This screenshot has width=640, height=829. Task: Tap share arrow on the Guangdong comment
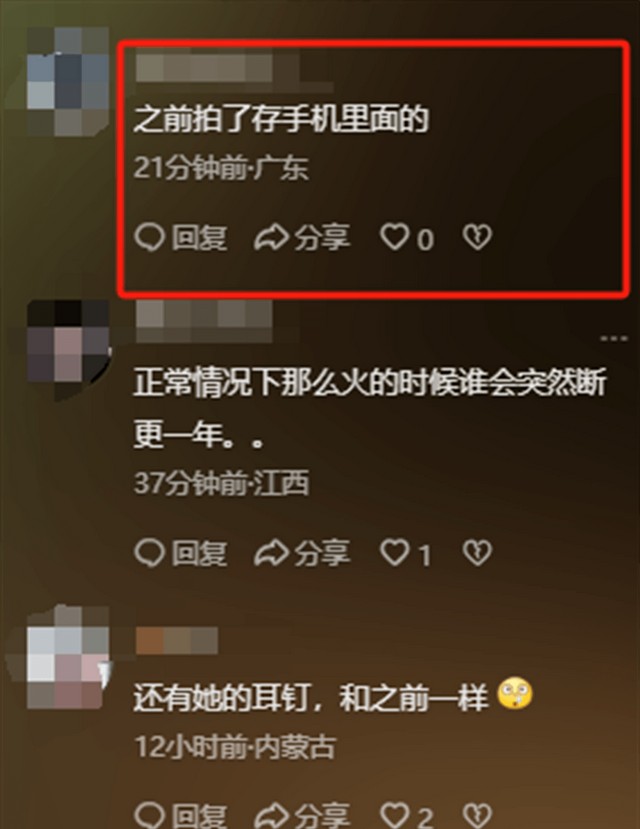click(302, 237)
